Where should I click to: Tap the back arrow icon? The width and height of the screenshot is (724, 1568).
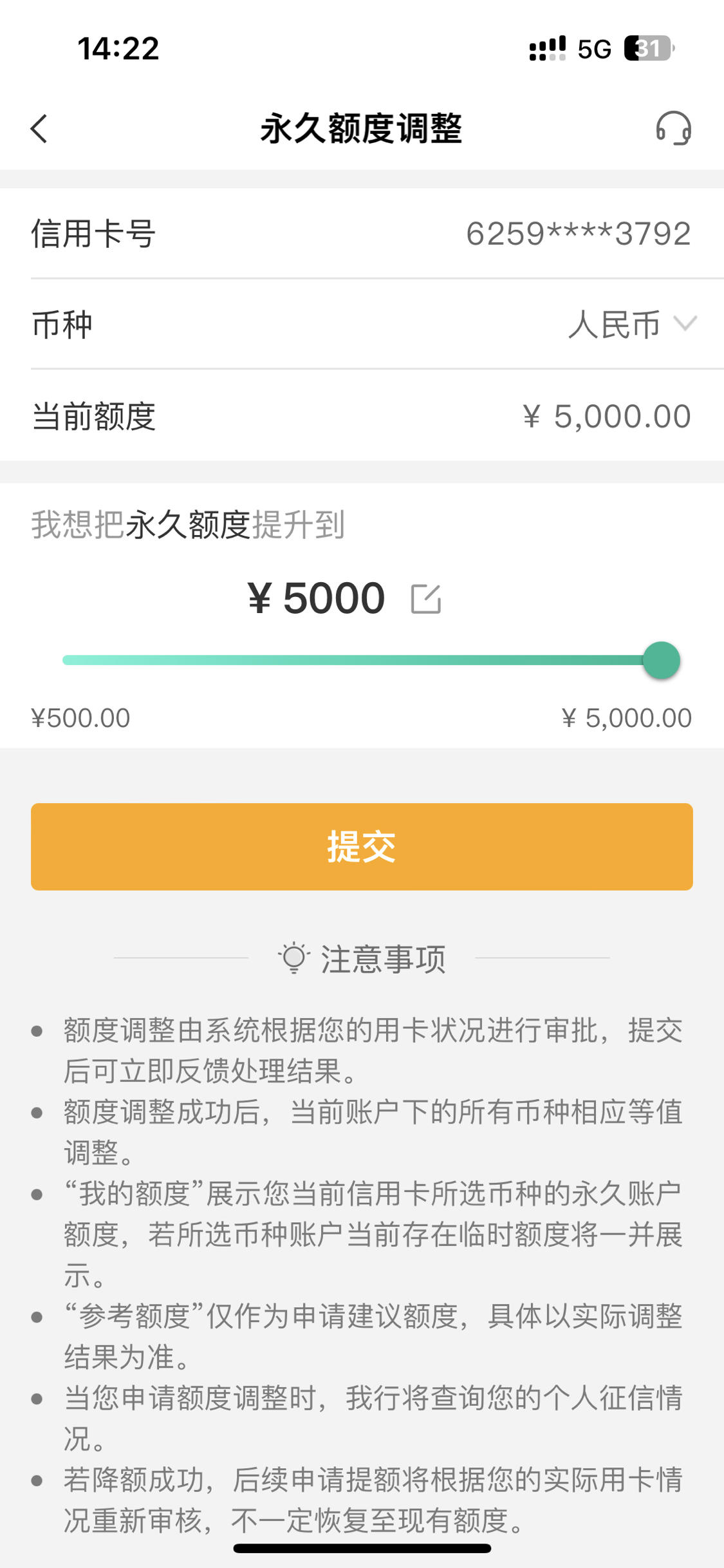(39, 129)
